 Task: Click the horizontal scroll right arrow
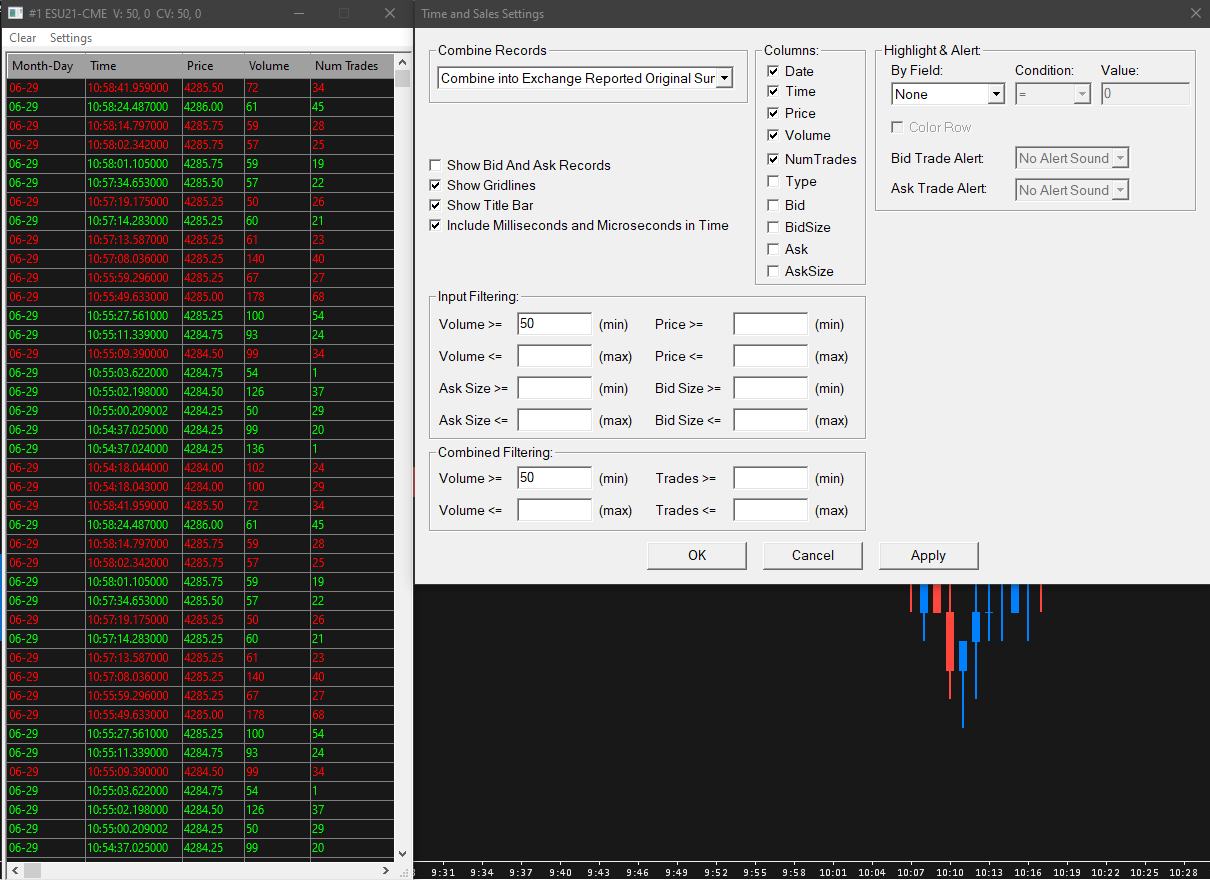point(386,871)
